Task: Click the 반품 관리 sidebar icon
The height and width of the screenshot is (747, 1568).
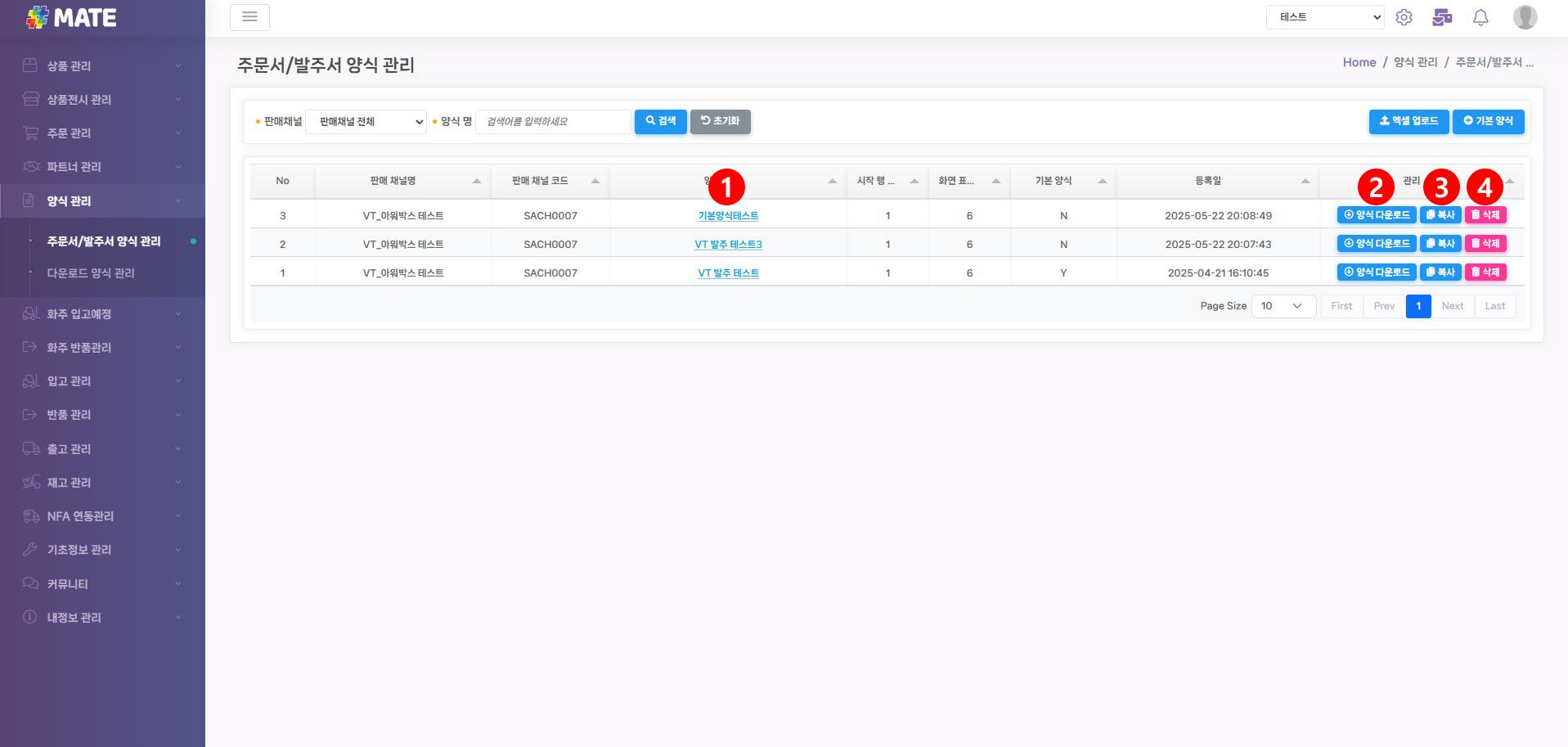Action: click(30, 414)
